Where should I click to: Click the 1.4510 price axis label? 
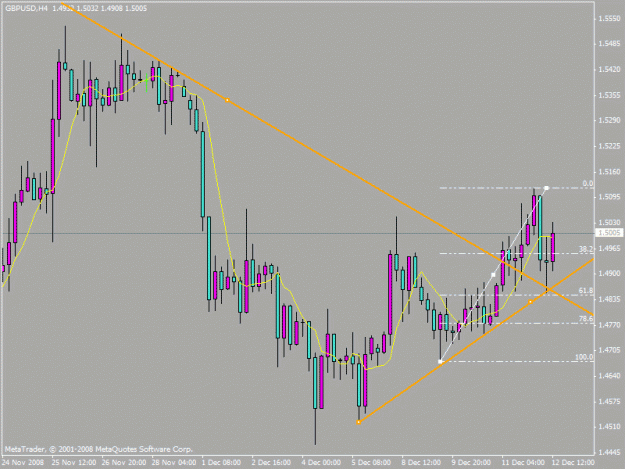[x=609, y=427]
